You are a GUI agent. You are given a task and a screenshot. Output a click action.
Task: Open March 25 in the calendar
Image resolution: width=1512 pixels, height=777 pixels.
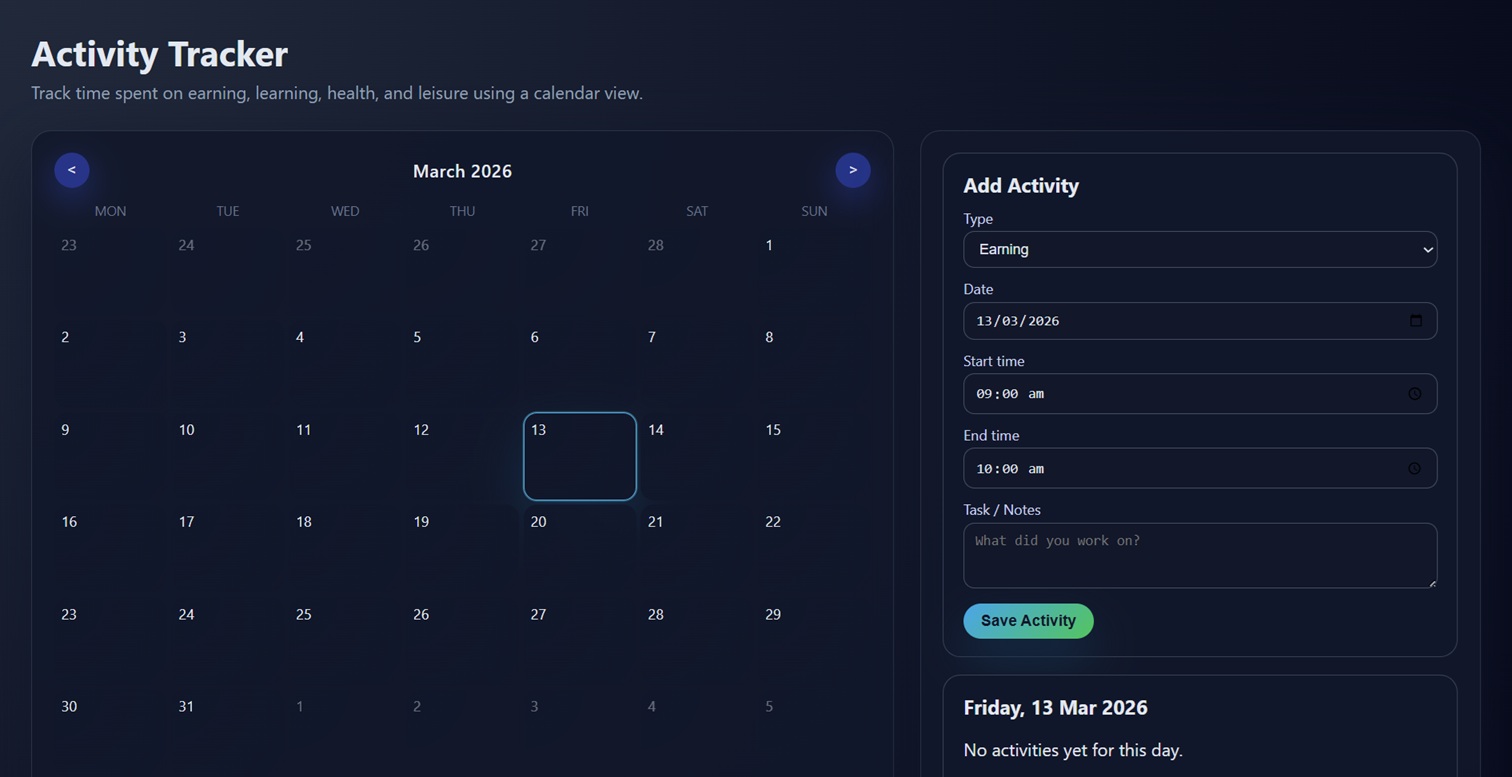(345, 640)
